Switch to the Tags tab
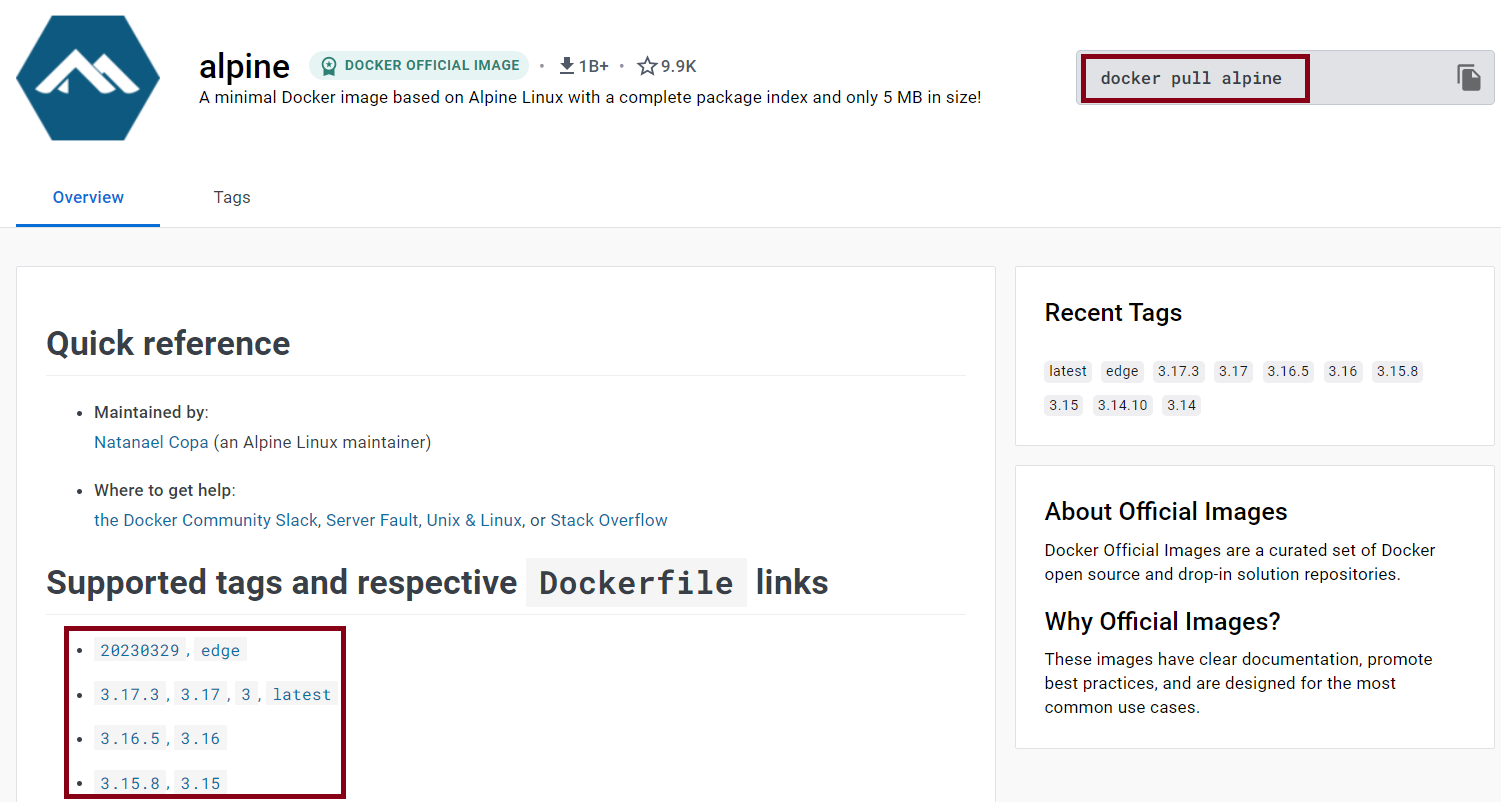1501x802 pixels. pyautogui.click(x=231, y=197)
